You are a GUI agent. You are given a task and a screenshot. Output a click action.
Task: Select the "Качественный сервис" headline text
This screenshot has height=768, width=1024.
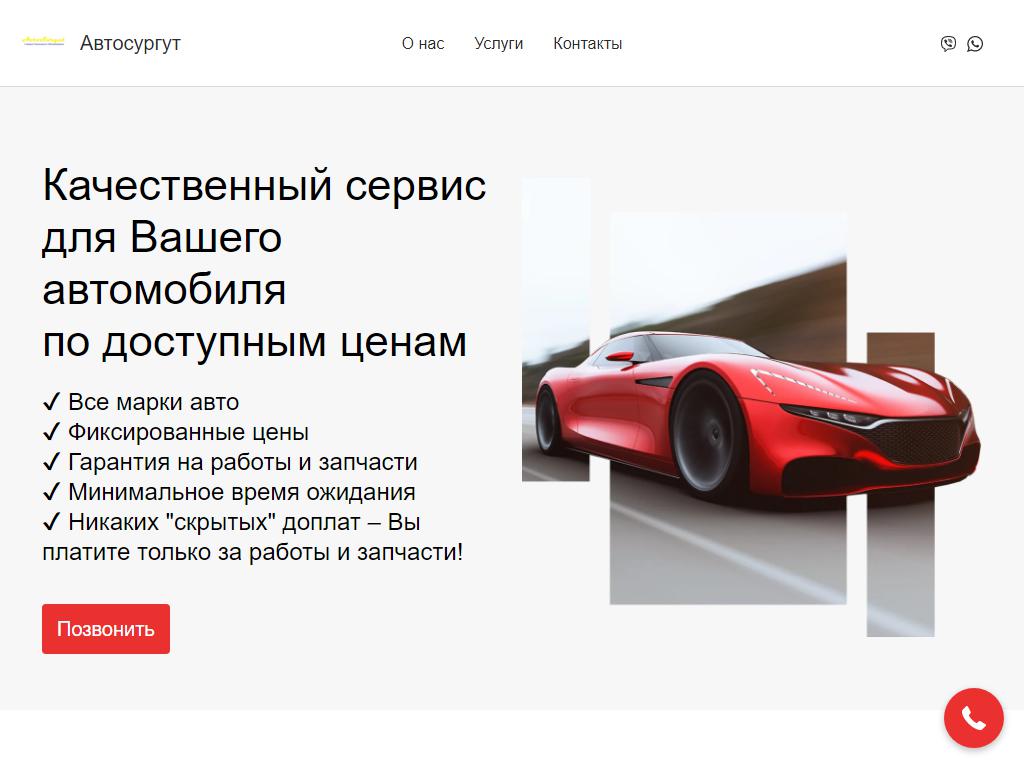264,185
